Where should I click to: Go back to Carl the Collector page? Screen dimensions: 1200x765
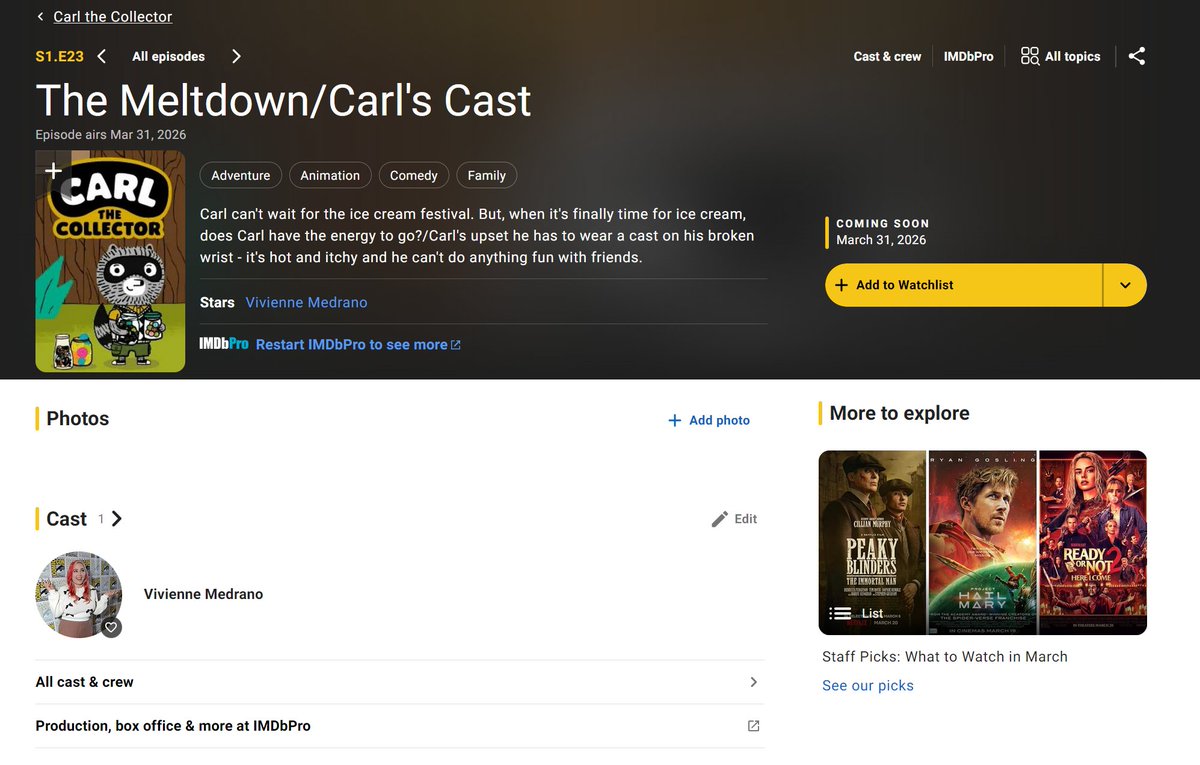click(x=113, y=17)
